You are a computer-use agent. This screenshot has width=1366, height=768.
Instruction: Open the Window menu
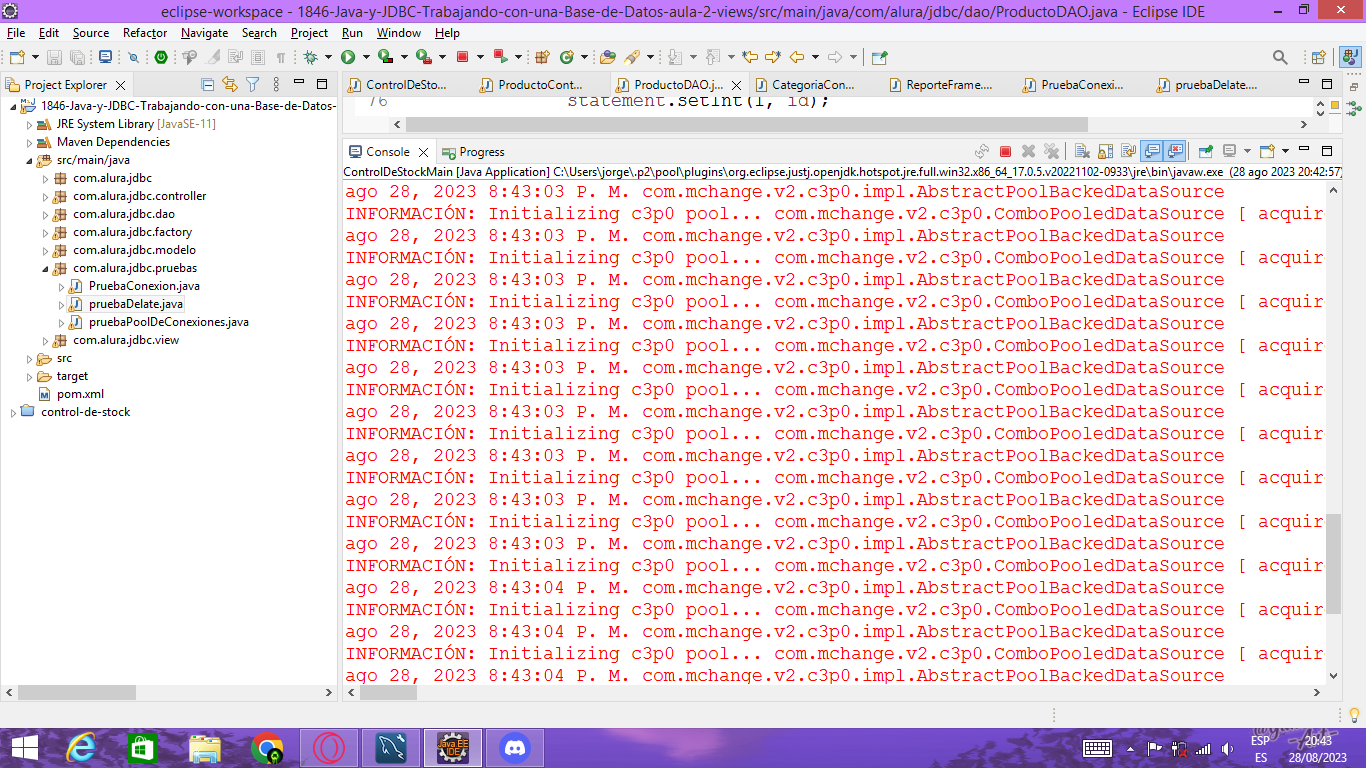(x=399, y=33)
